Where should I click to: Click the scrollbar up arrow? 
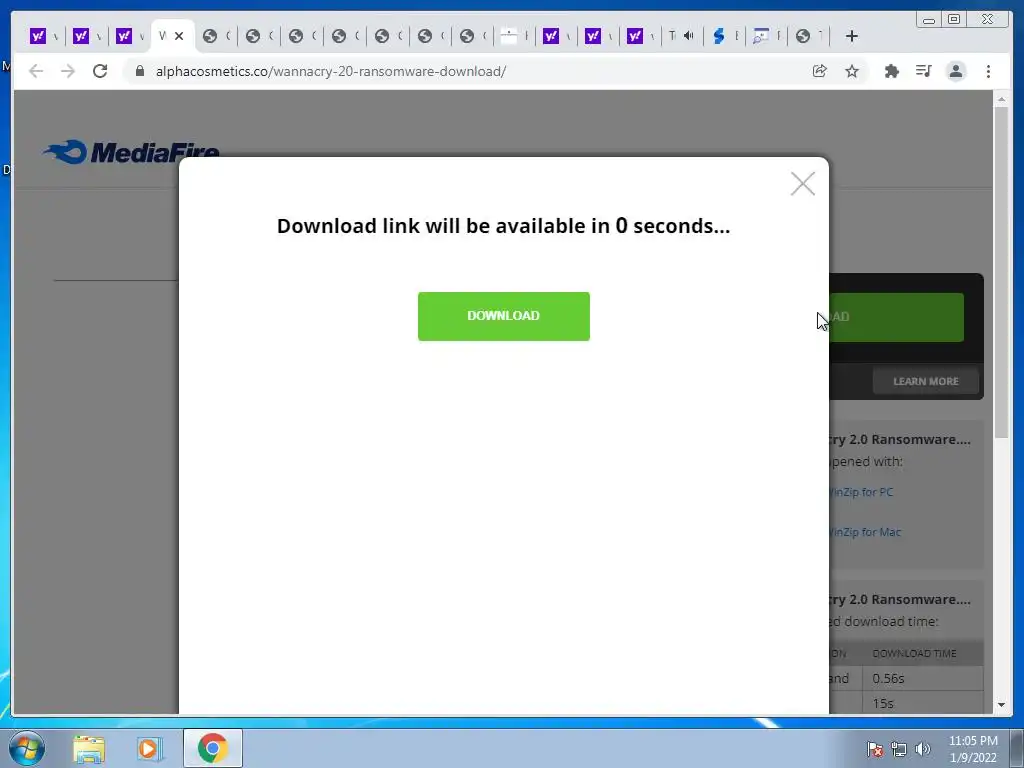(1002, 99)
